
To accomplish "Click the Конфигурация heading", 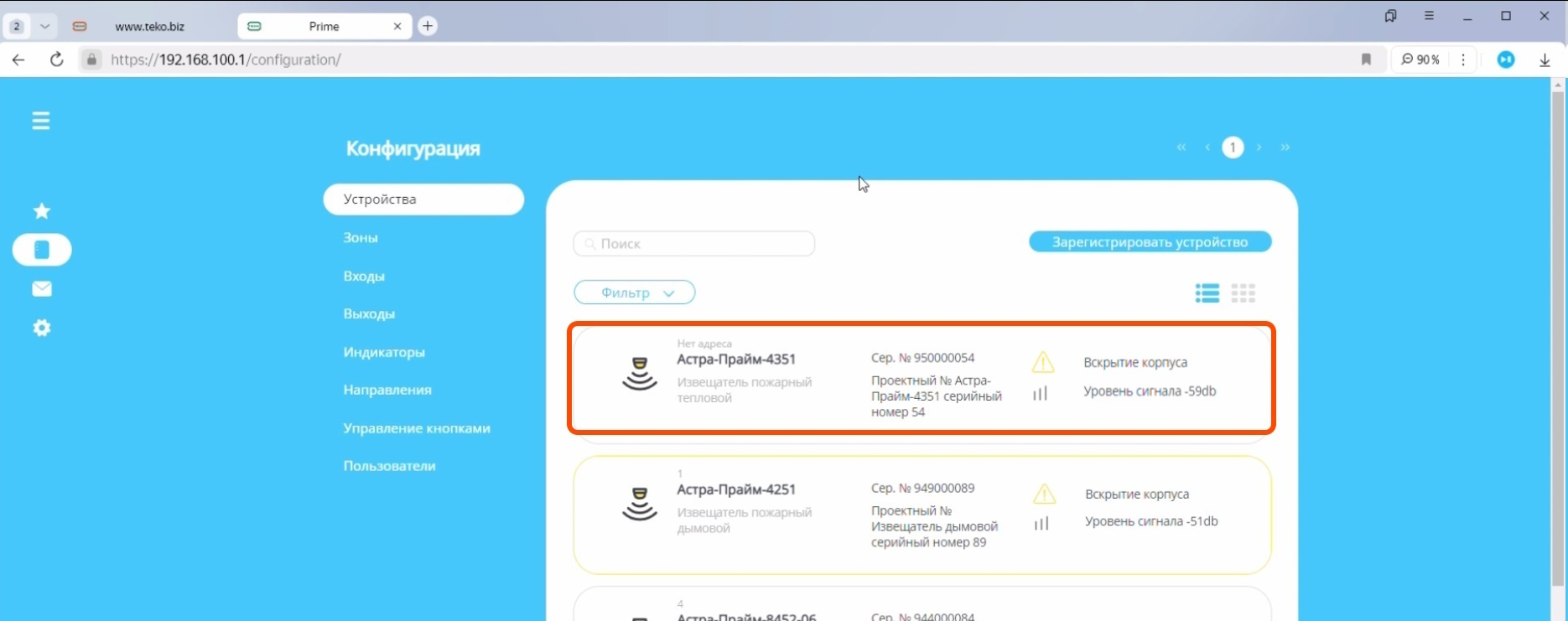I will coord(413,148).
